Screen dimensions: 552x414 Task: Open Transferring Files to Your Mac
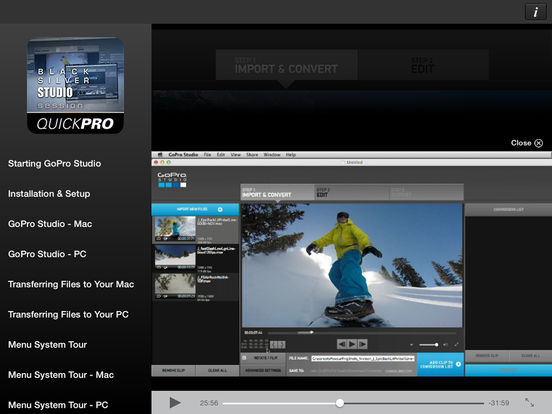[x=71, y=284]
